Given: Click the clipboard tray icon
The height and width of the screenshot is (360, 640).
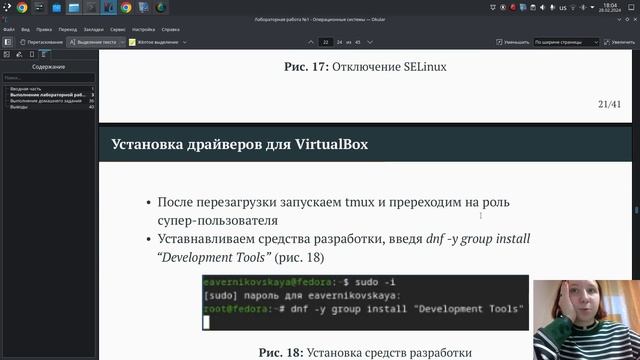Looking at the screenshot, I should coord(533,7).
